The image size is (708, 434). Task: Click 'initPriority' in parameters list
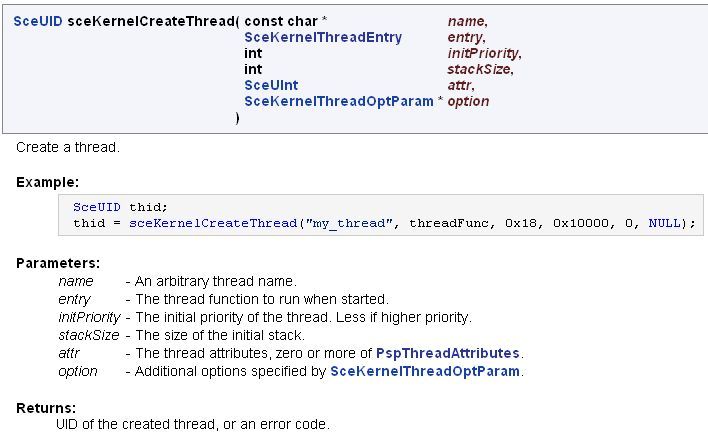pyautogui.click(x=89, y=317)
